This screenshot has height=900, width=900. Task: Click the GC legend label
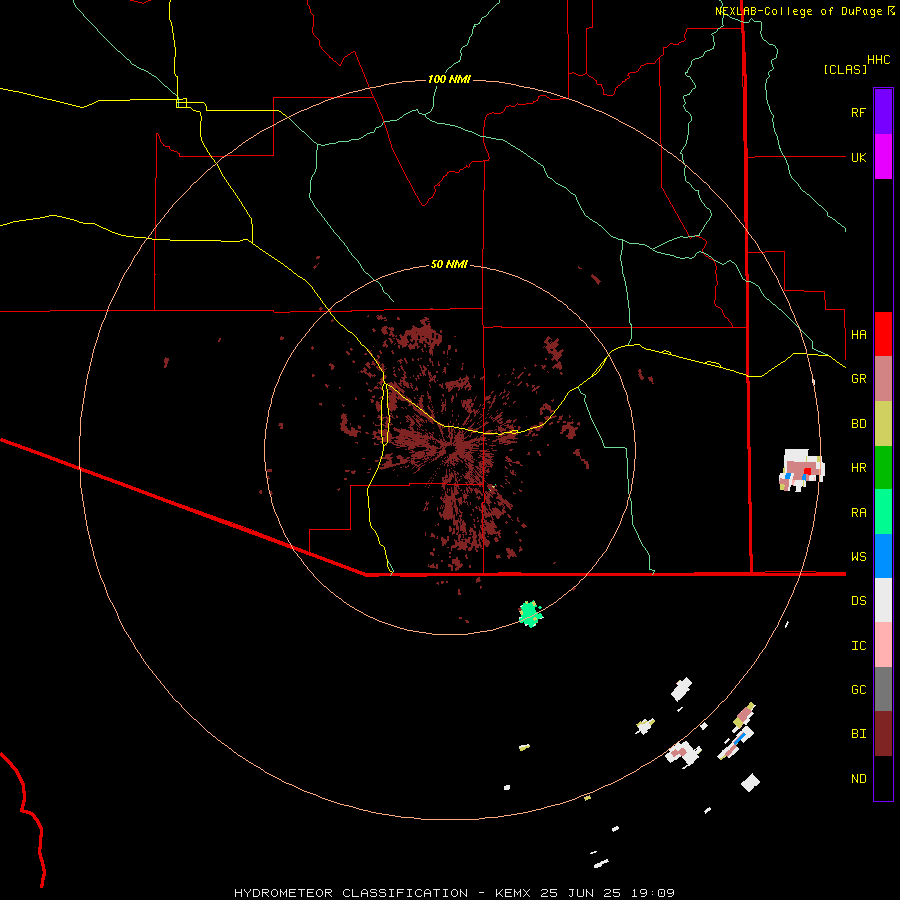[858, 690]
